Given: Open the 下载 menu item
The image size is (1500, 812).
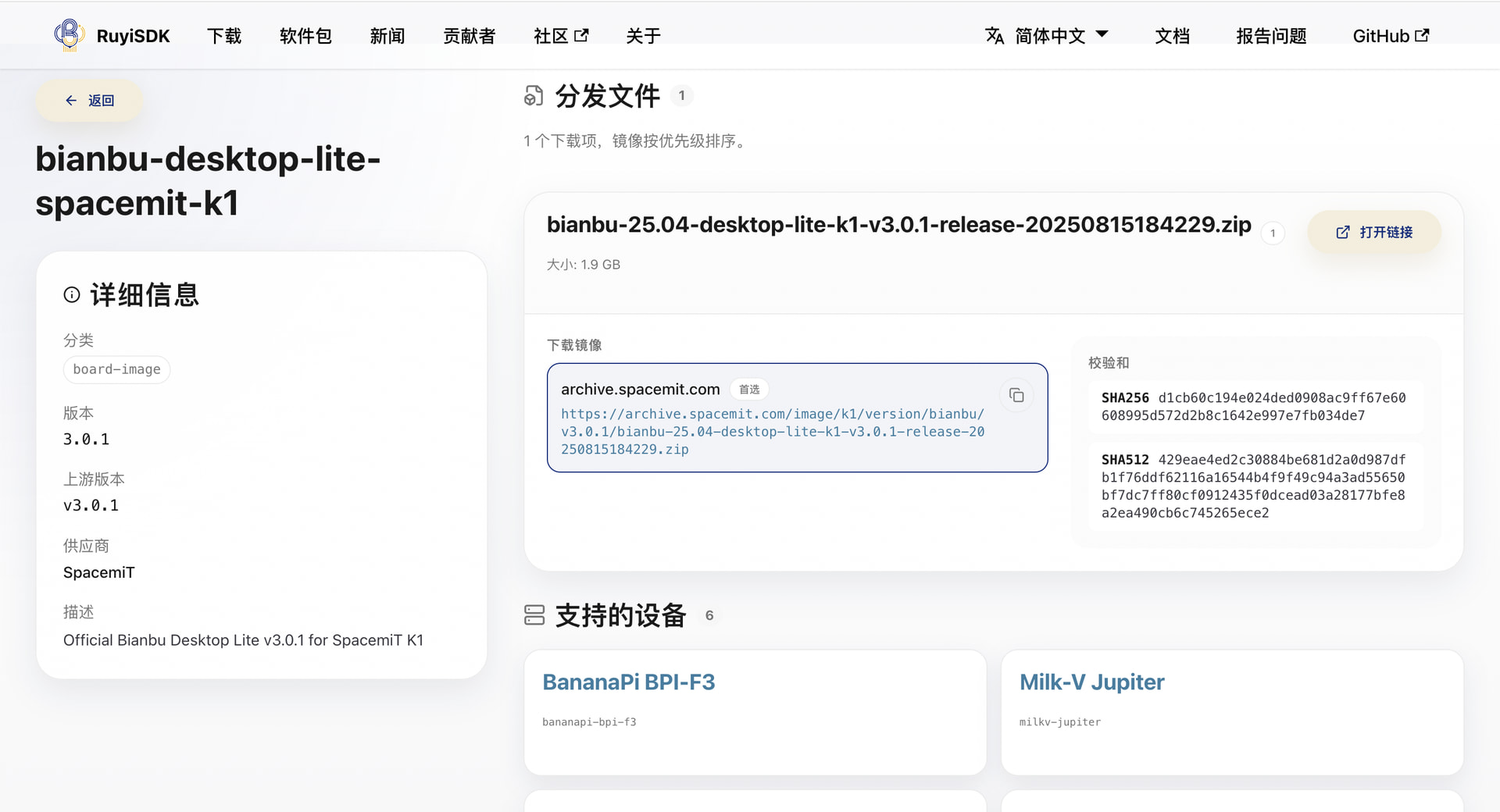Looking at the screenshot, I should point(224,36).
